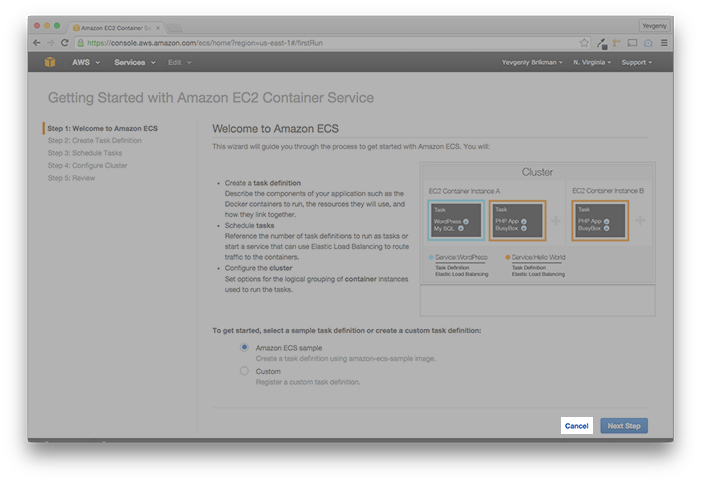This screenshot has height=482, width=701.
Task: Close the Amazon EC2 Container tab
Action: (158, 28)
